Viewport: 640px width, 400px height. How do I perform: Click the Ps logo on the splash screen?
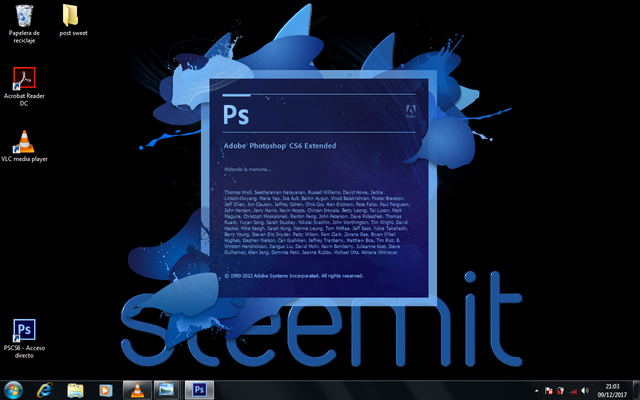pyautogui.click(x=236, y=115)
